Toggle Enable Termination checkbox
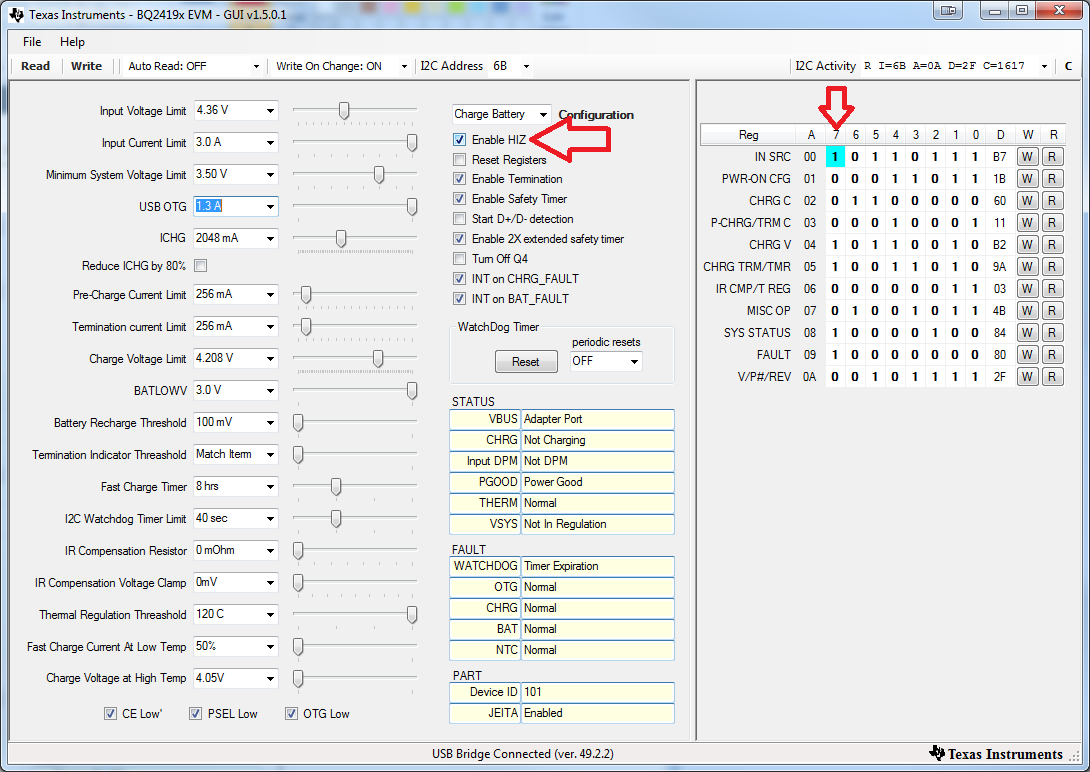The width and height of the screenshot is (1090, 772). 459,179
